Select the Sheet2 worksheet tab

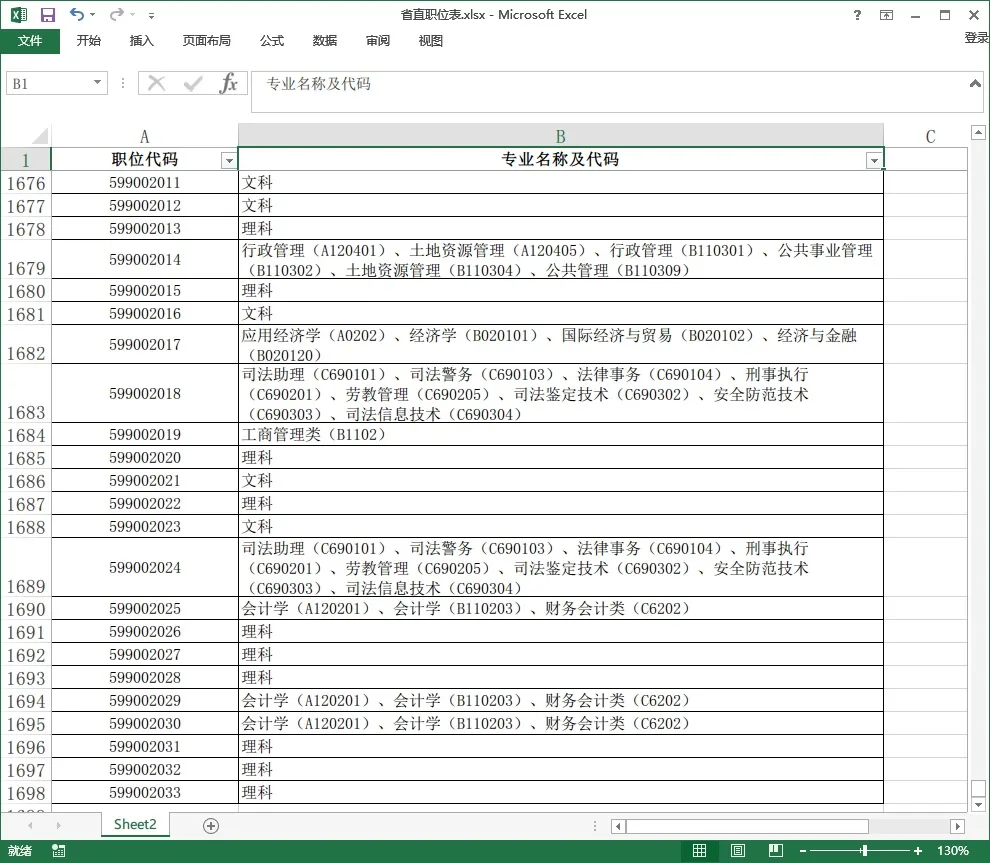[135, 825]
